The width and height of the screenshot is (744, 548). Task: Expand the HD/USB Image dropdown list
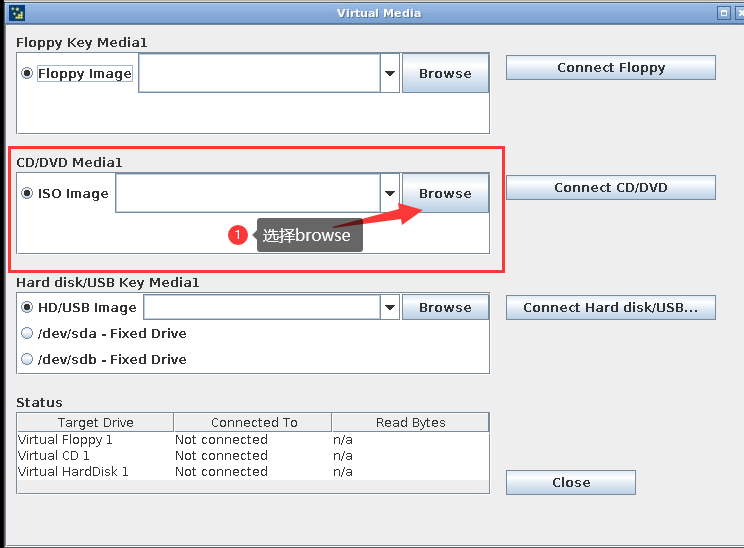[390, 308]
